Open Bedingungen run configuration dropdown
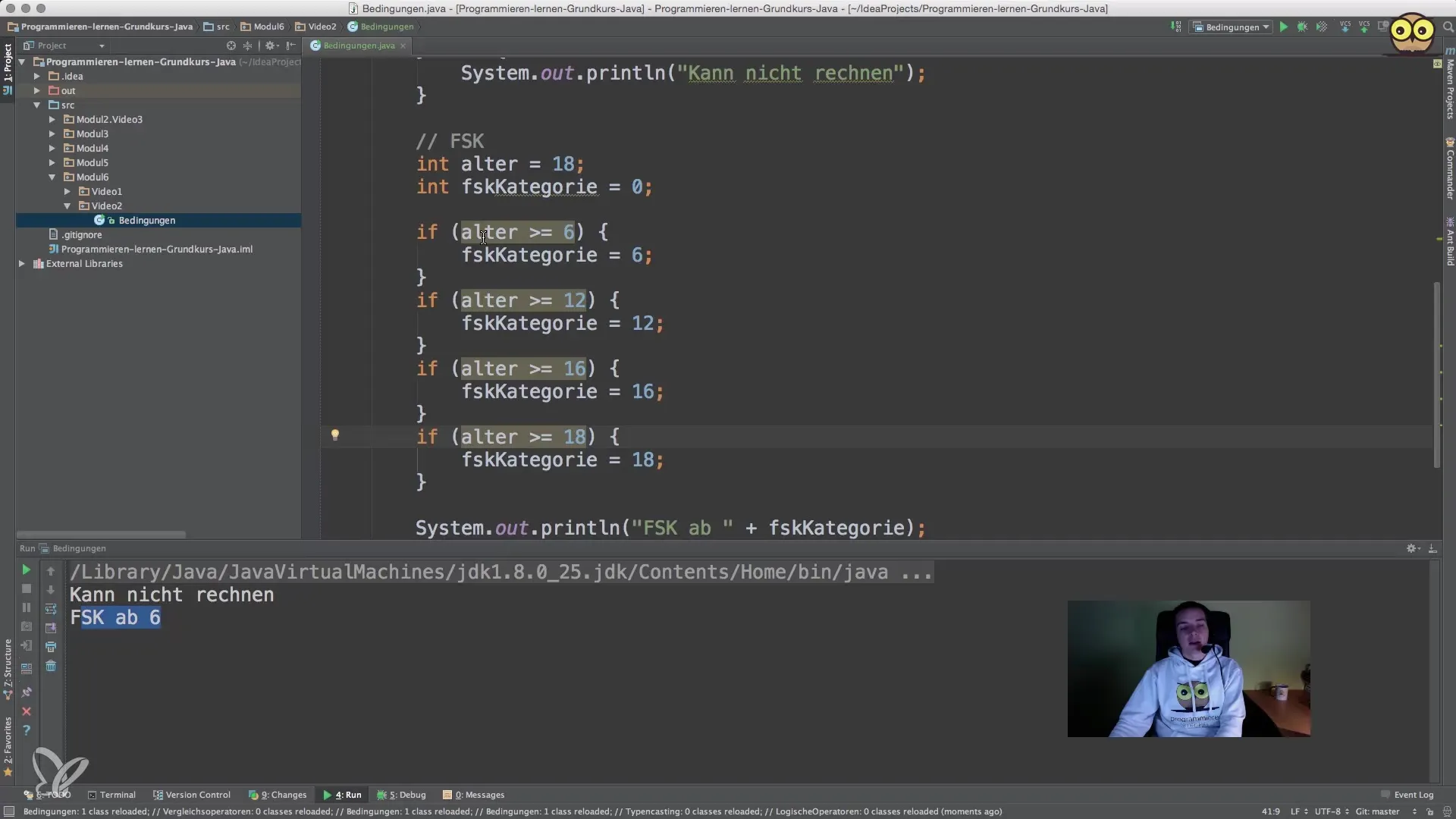 pyautogui.click(x=1232, y=27)
